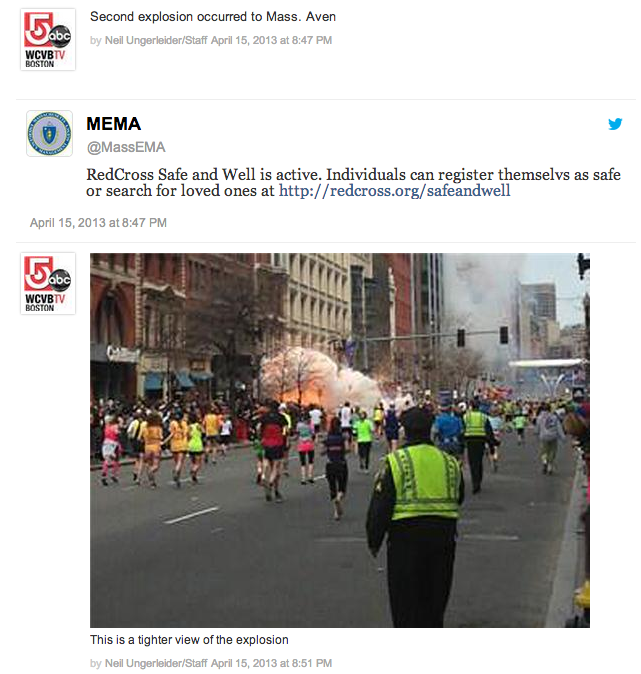
Task: Open the MEMA seal avatar
Action: pos(49,133)
